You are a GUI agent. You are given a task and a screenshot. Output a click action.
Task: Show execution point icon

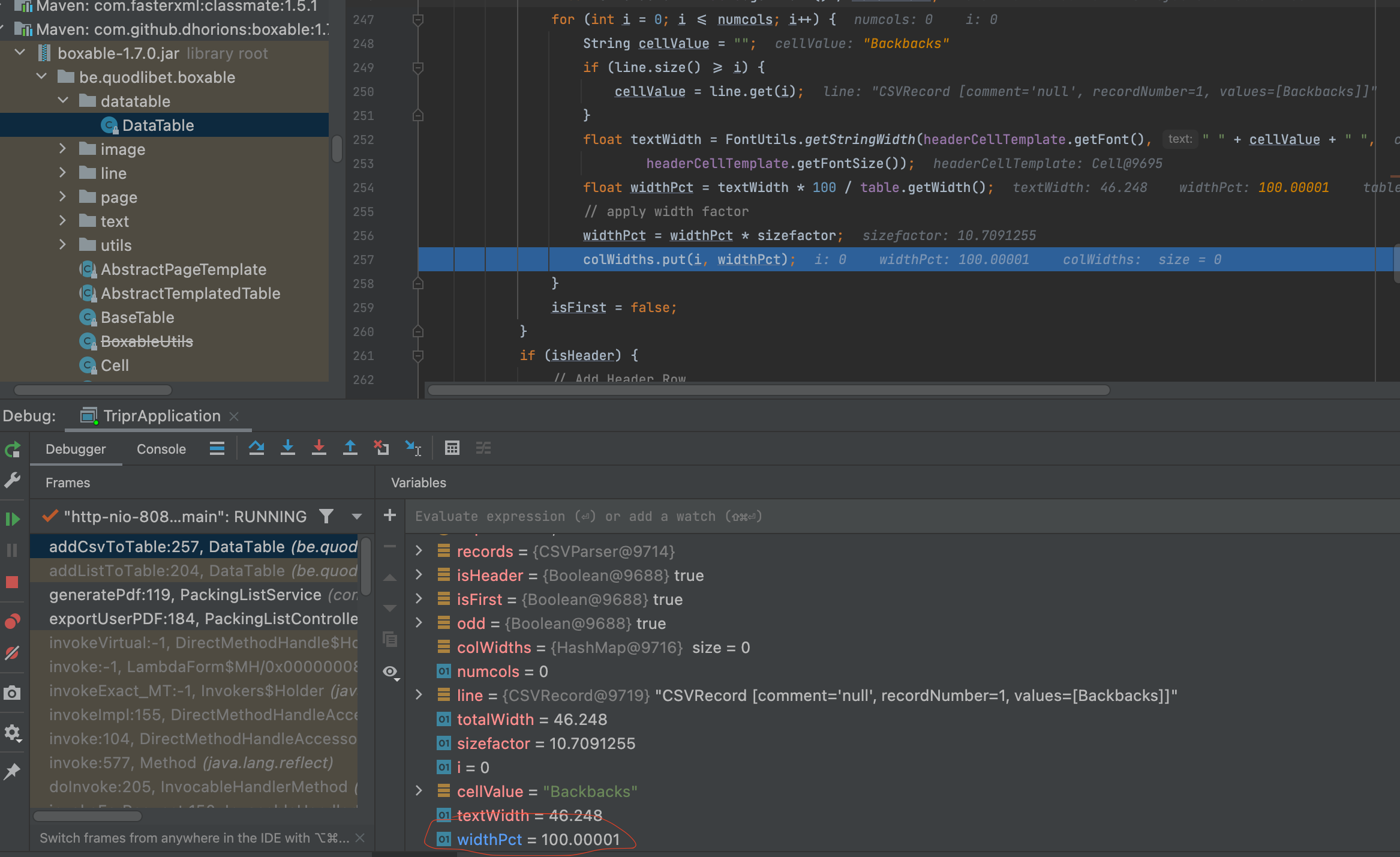[x=217, y=448]
